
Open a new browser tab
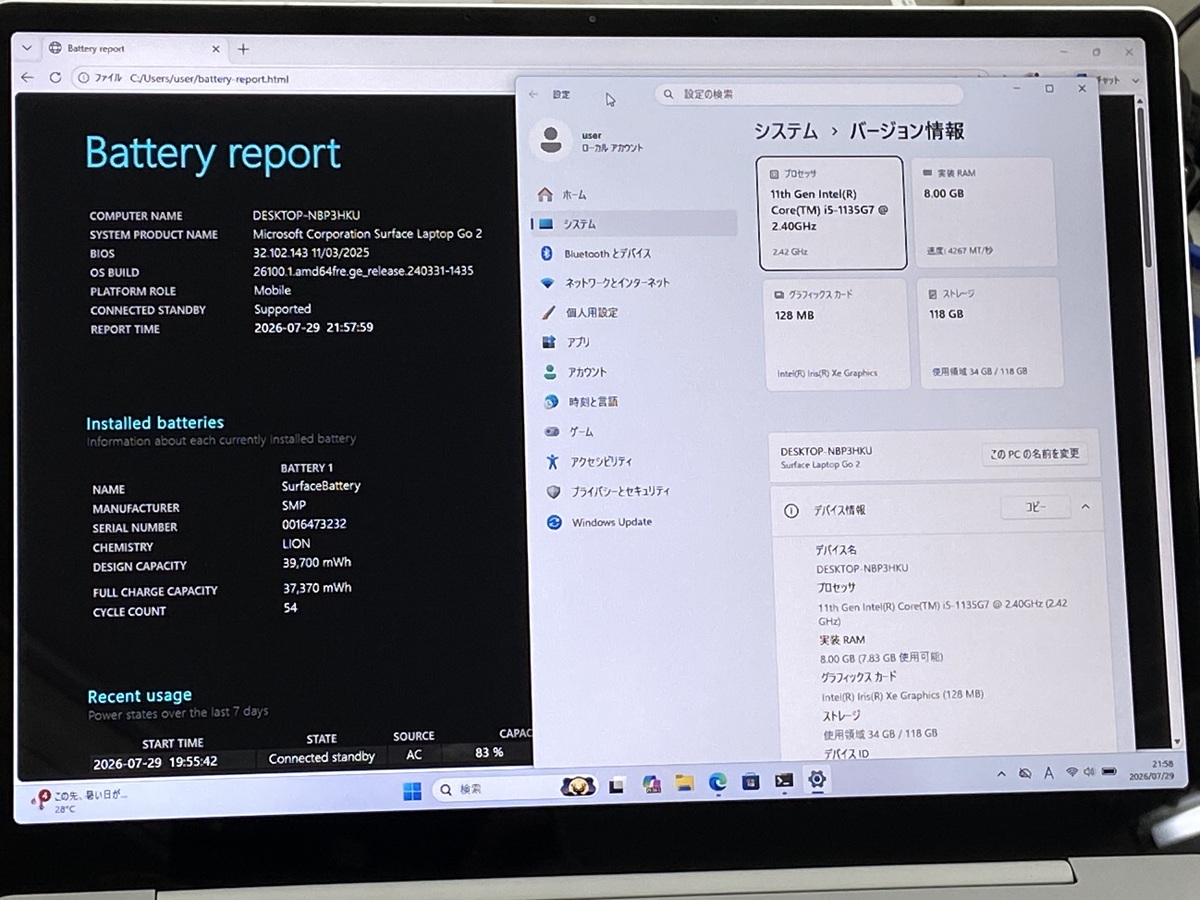[242, 48]
